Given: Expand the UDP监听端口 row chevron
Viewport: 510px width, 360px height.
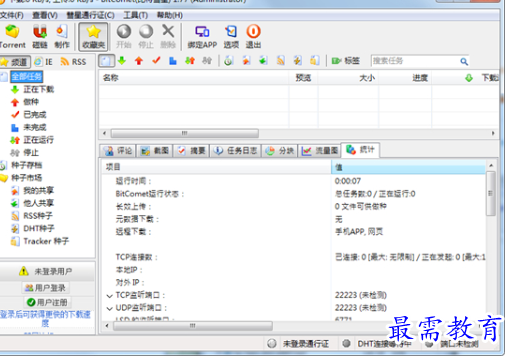Looking at the screenshot, I should pyautogui.click(x=109, y=308).
